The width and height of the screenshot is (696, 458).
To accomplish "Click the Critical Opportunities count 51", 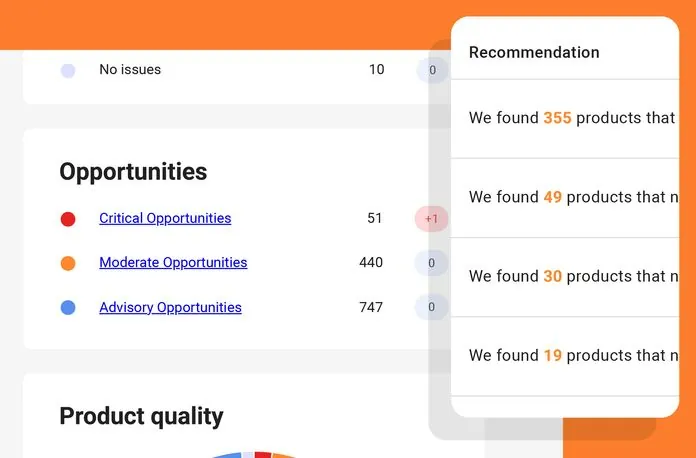I will 375,218.
